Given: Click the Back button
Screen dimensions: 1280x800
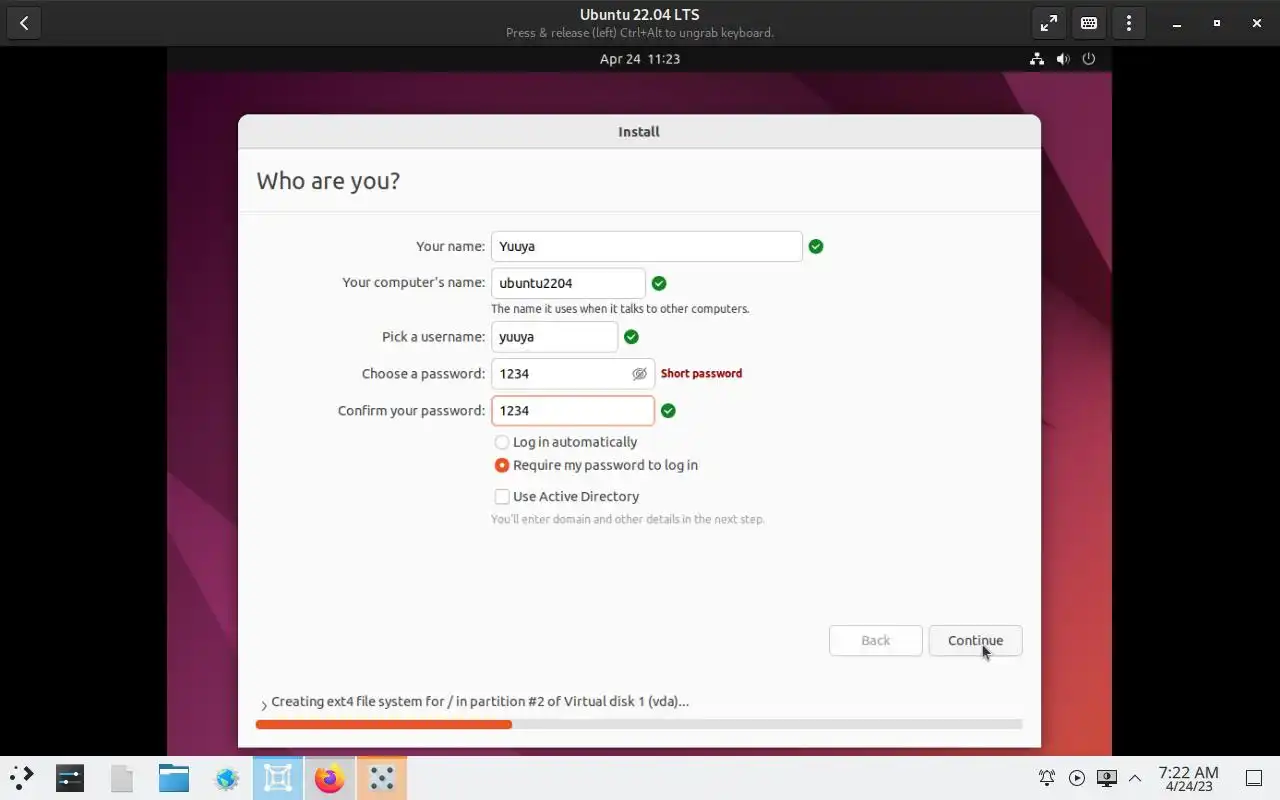Looking at the screenshot, I should pos(875,641).
